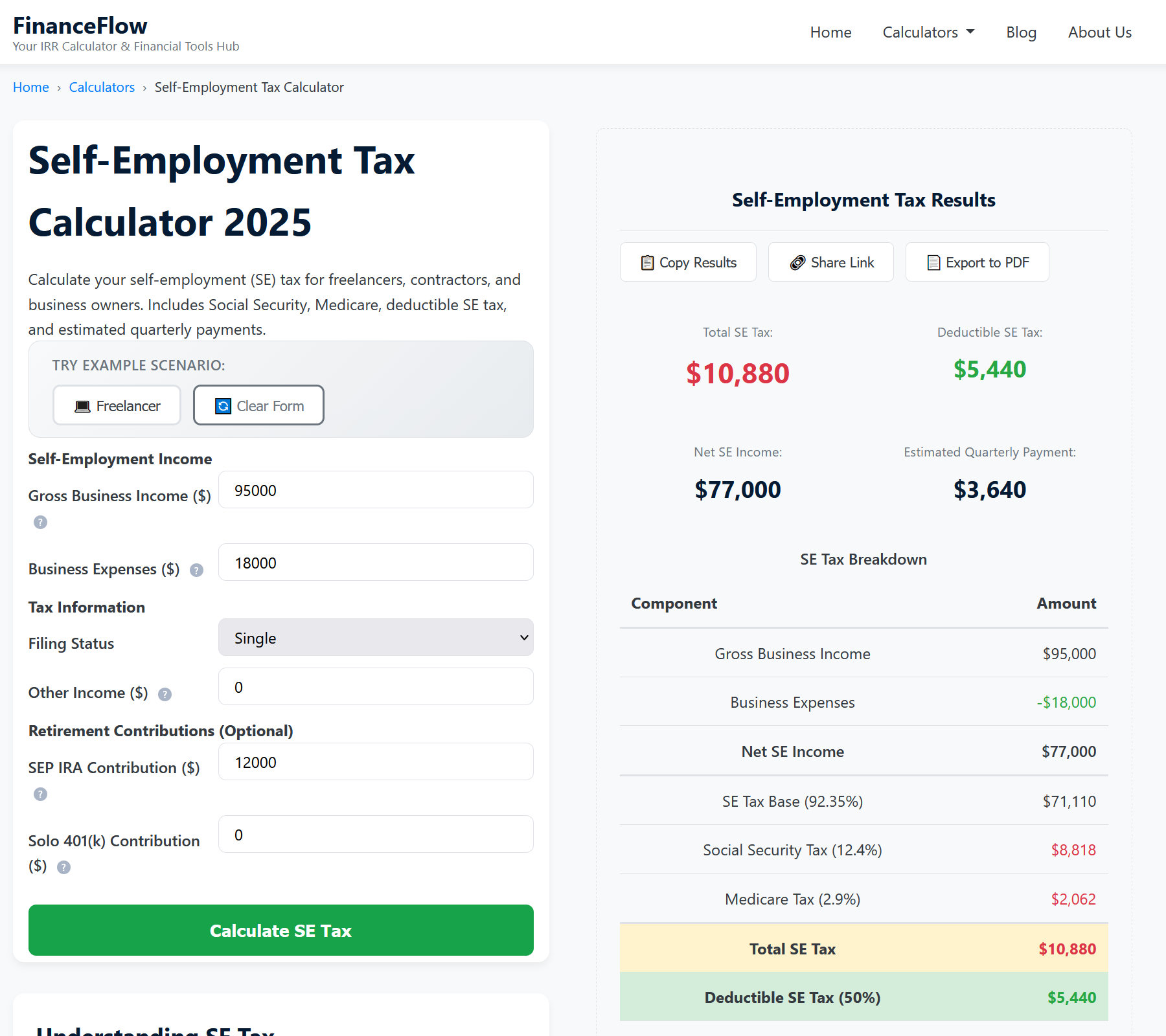Follow the Home breadcrumb link
The image size is (1166, 1036).
click(30, 87)
